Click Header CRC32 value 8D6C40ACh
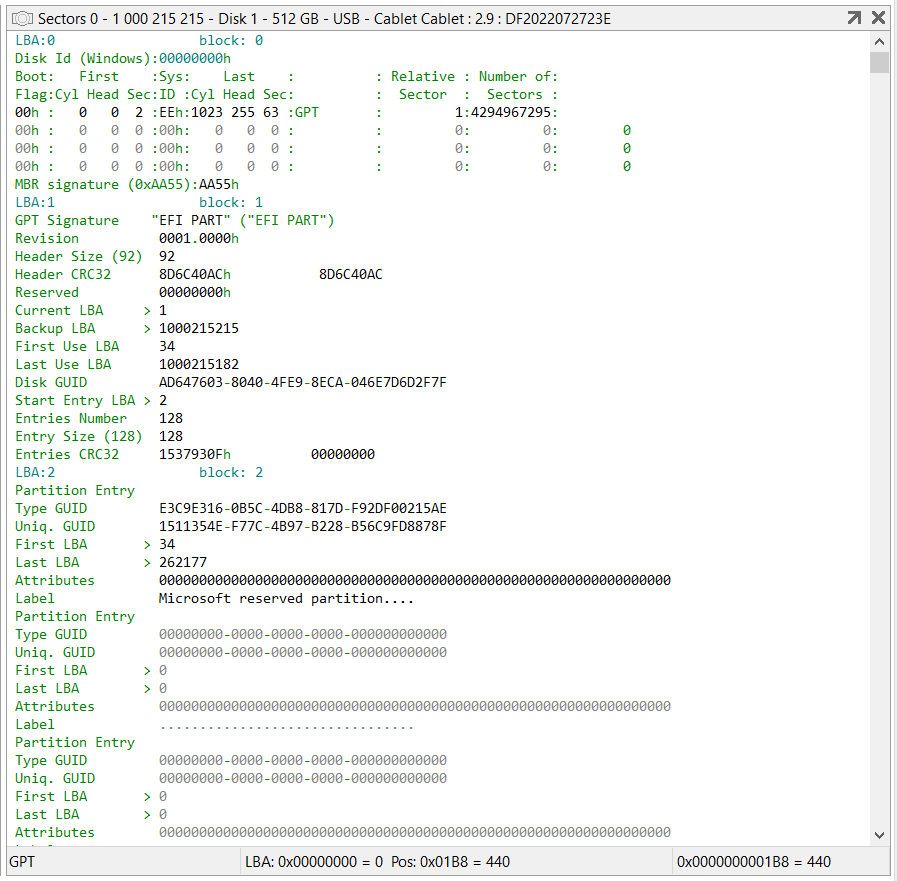Screen dimensions: 897x881 point(195,275)
